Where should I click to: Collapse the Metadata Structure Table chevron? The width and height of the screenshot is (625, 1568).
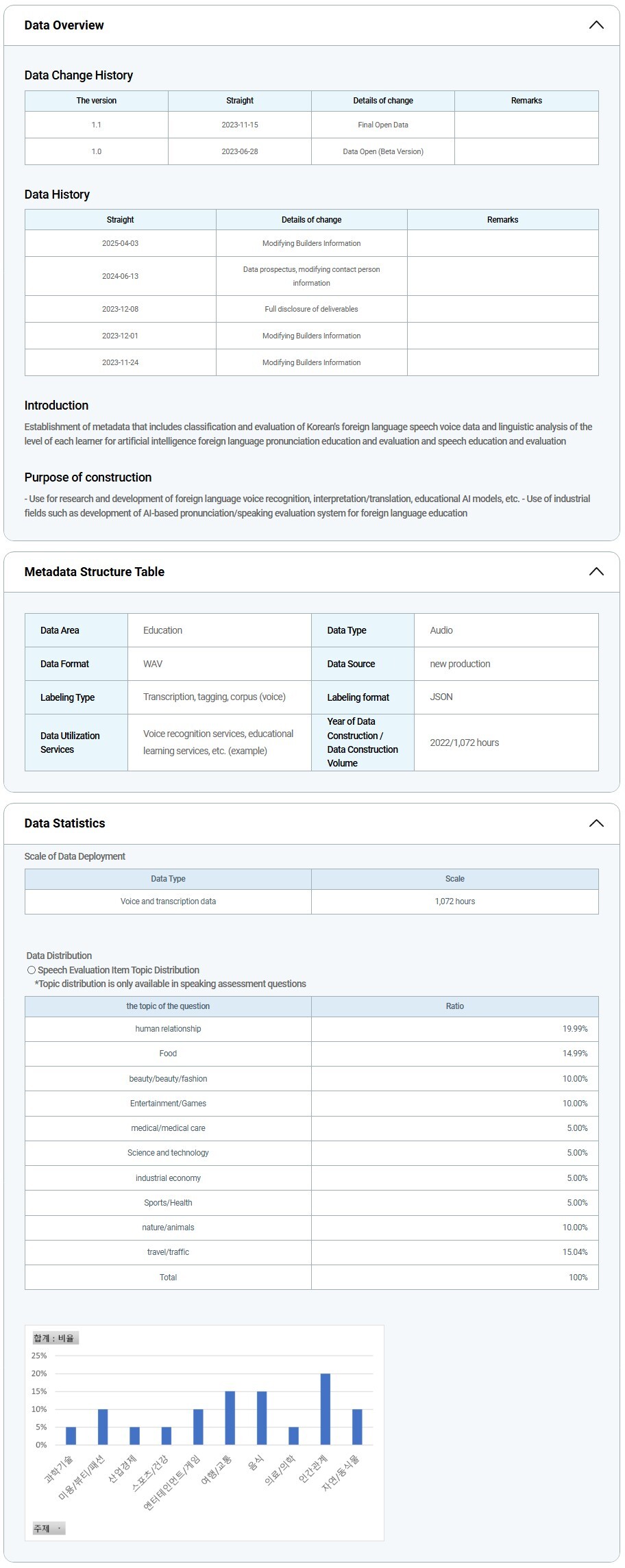click(596, 572)
